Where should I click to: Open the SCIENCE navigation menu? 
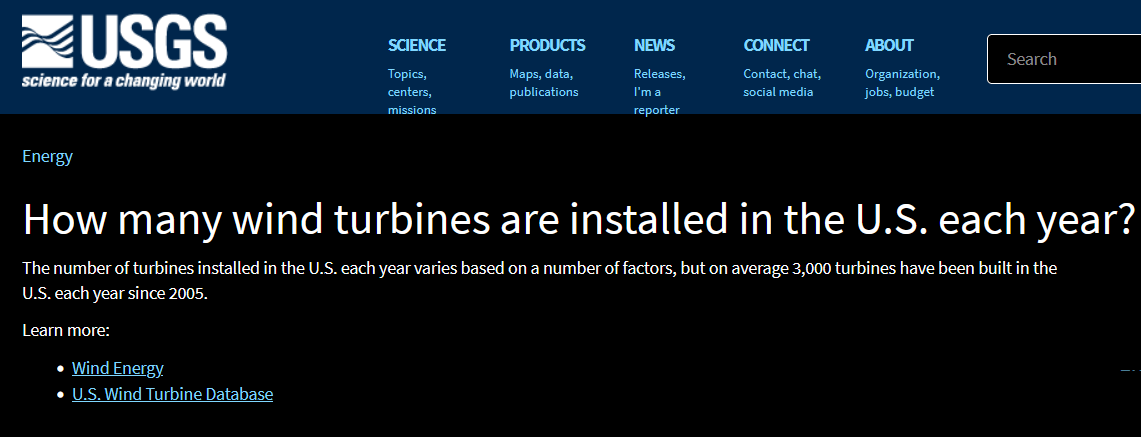point(417,45)
